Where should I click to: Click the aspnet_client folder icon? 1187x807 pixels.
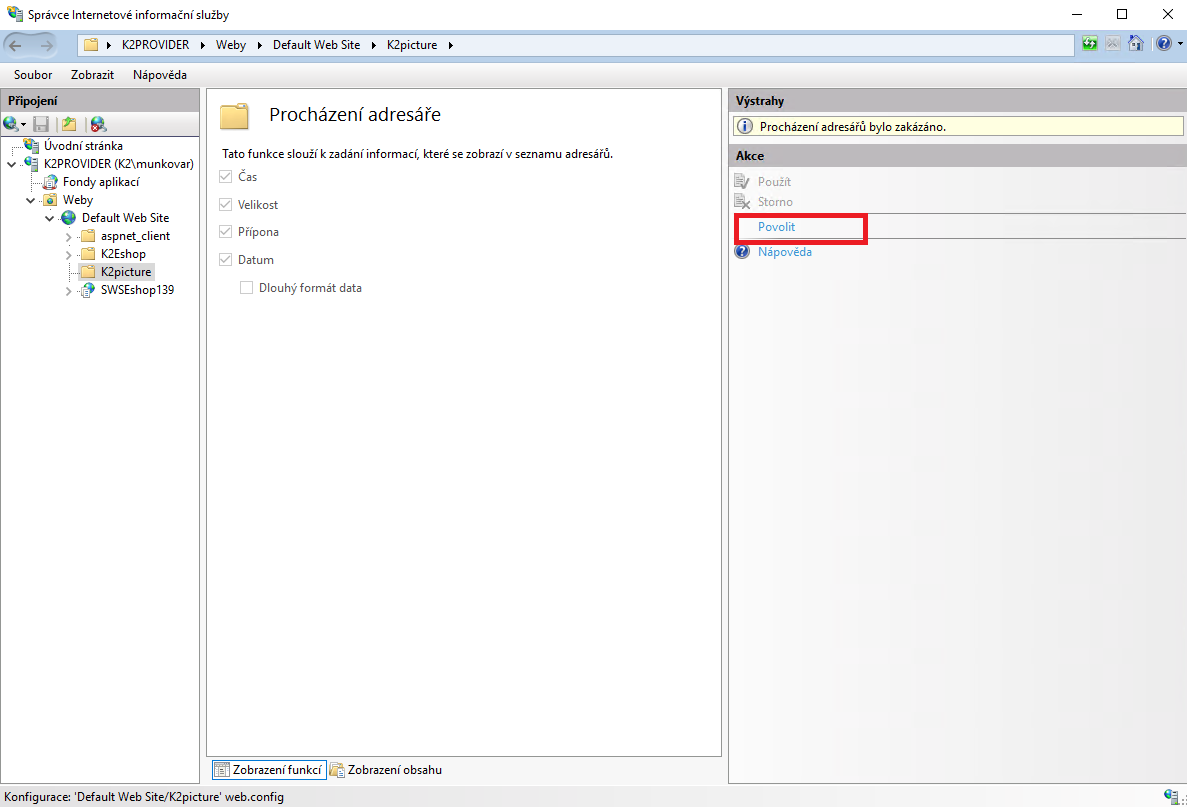88,235
